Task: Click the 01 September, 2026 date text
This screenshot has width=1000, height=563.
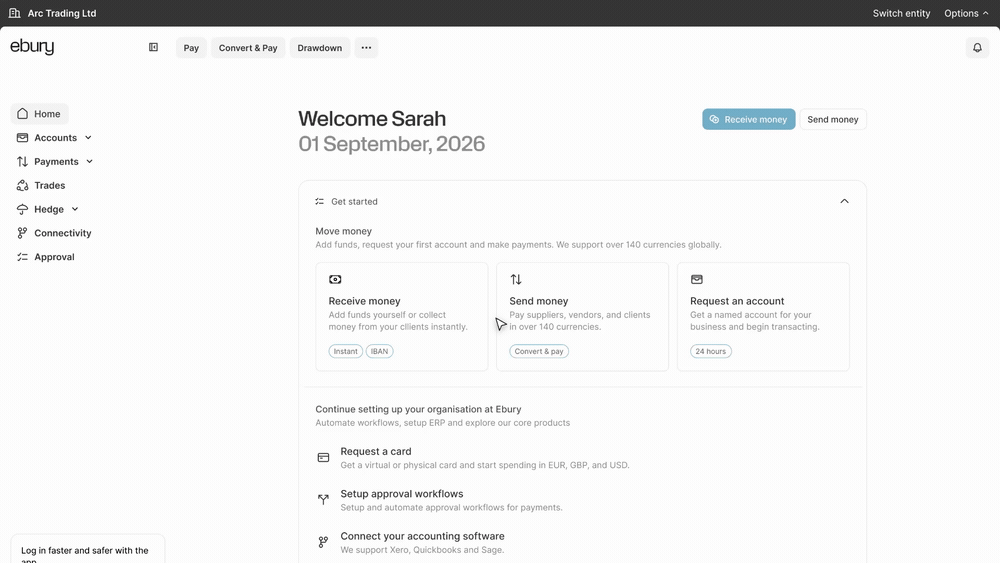Action: pyautogui.click(x=392, y=144)
